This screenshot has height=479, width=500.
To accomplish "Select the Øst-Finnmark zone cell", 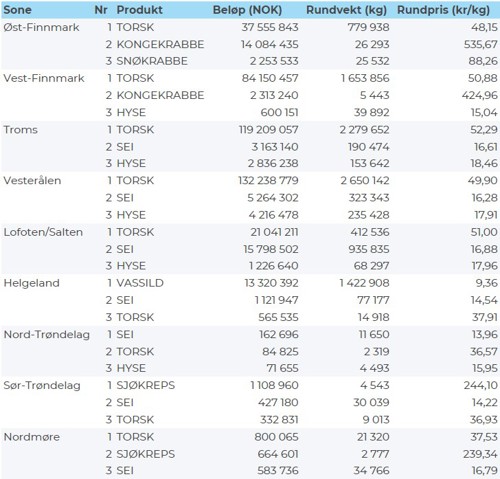I will (x=41, y=27).
